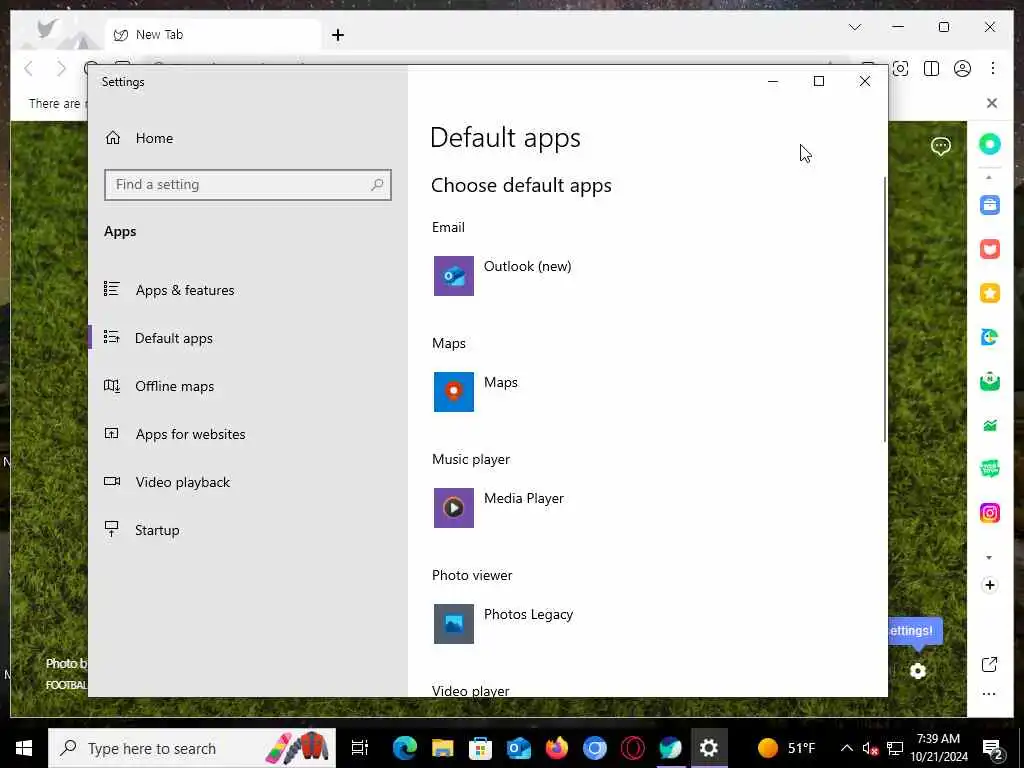Change the Media Player music default
The width and height of the screenshot is (1024, 768).
(x=499, y=507)
